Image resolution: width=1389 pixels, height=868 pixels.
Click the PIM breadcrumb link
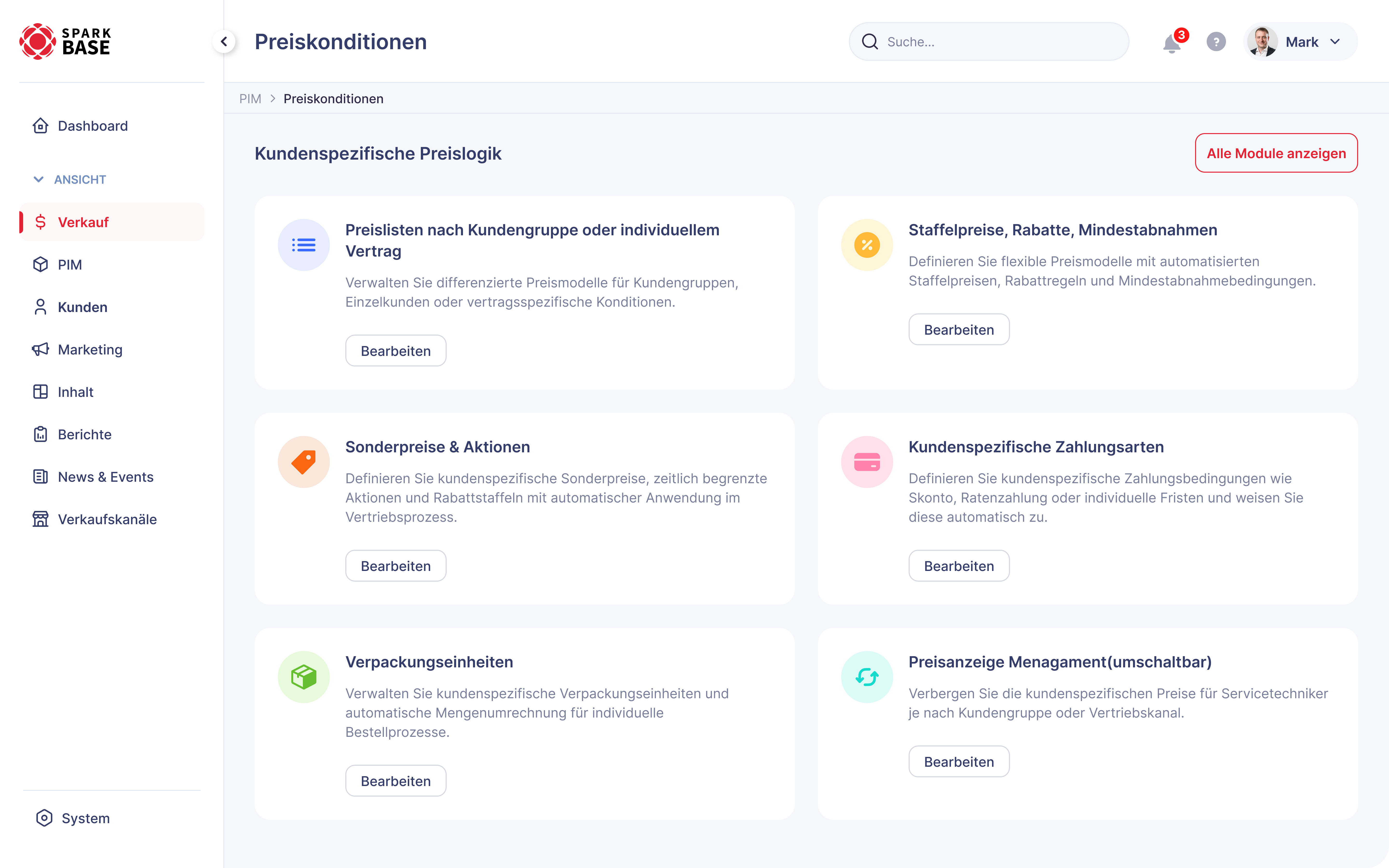click(250, 99)
